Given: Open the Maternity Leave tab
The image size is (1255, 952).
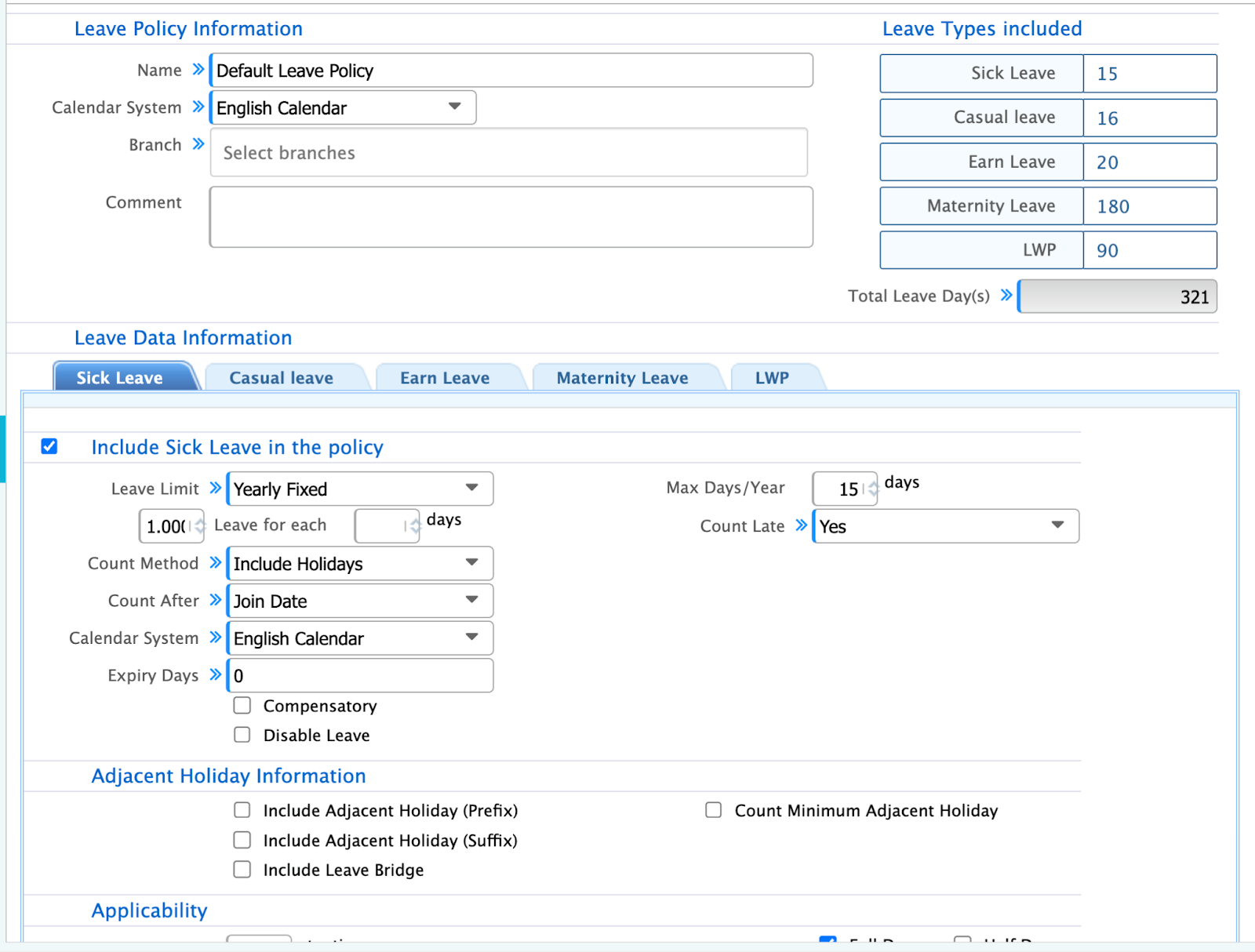Looking at the screenshot, I should tap(622, 378).
